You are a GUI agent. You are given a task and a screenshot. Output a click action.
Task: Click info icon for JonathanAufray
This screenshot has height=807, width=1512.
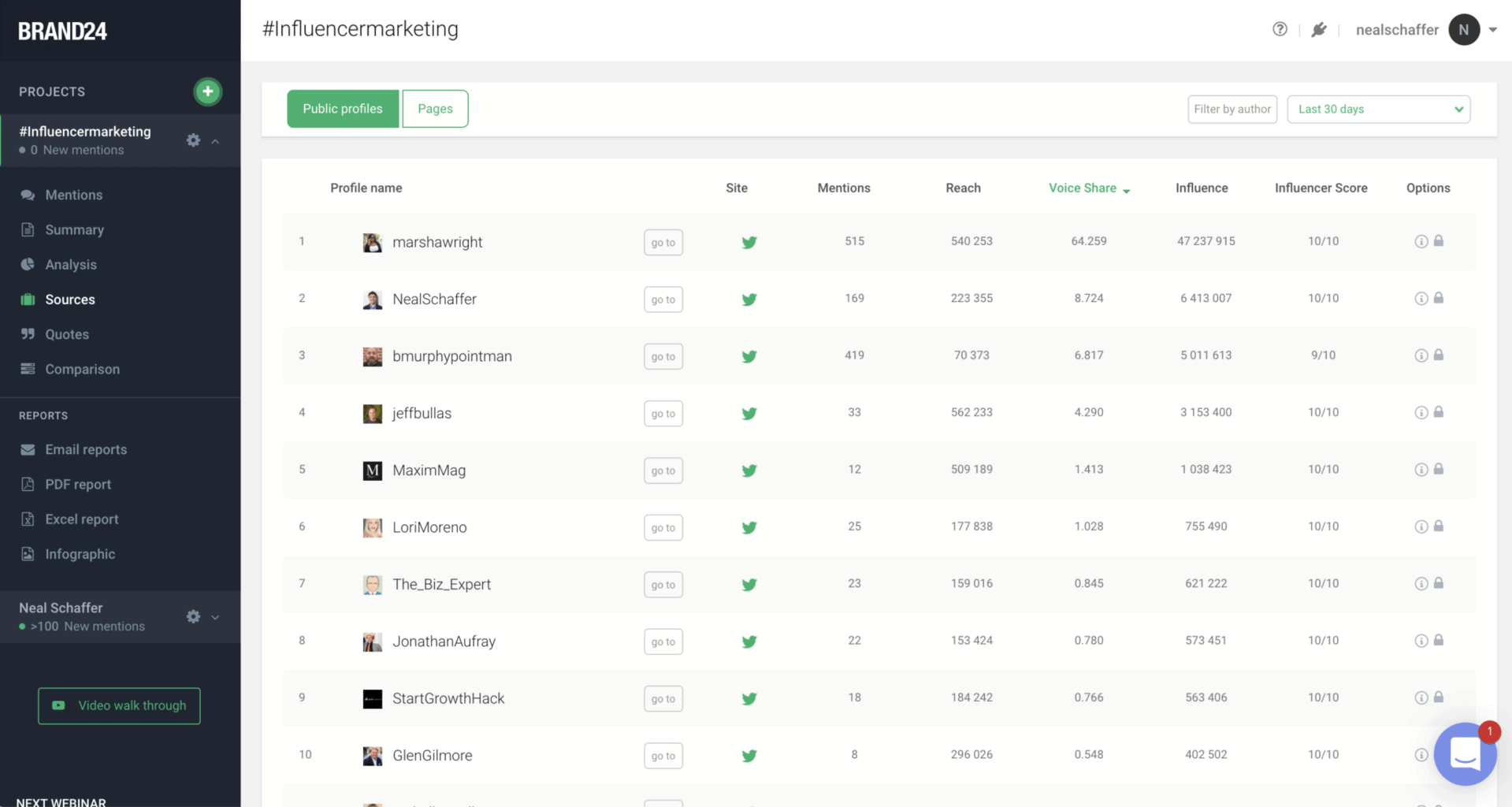[1421, 641]
